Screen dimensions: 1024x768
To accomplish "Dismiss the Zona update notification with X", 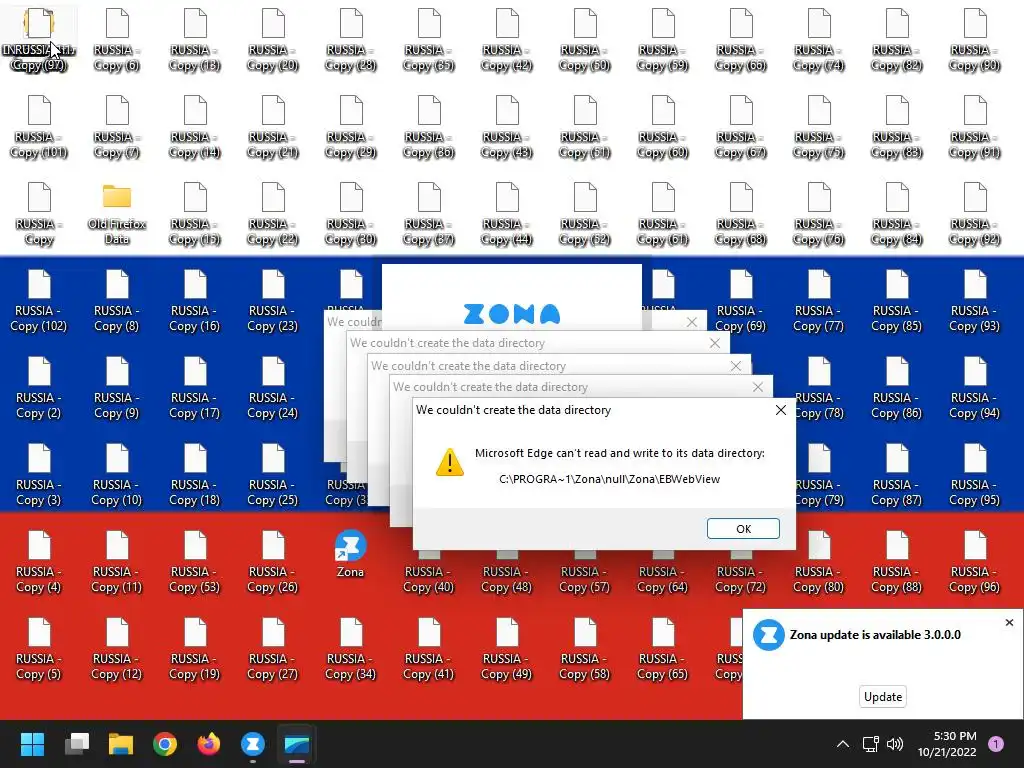I will [1009, 622].
